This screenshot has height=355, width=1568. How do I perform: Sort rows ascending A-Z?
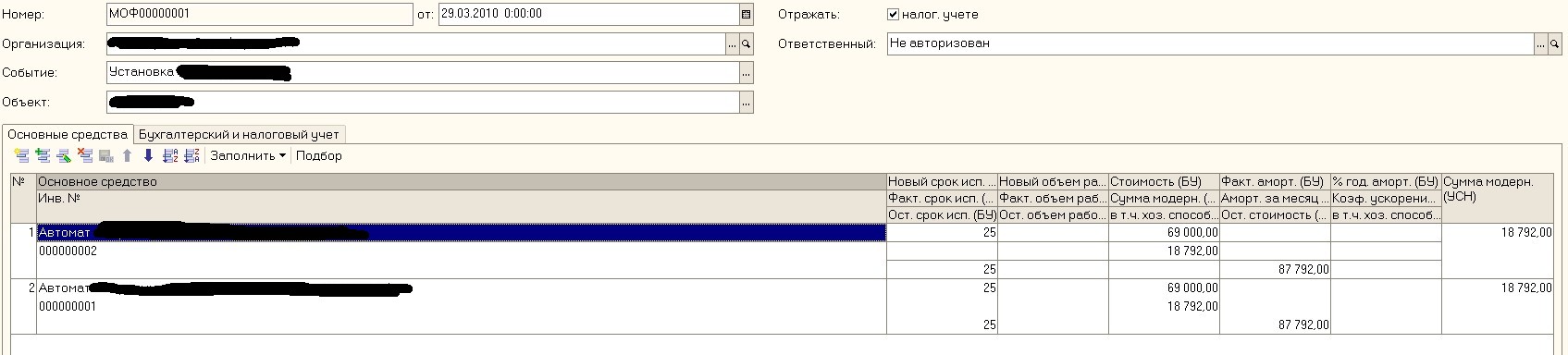coord(170,155)
